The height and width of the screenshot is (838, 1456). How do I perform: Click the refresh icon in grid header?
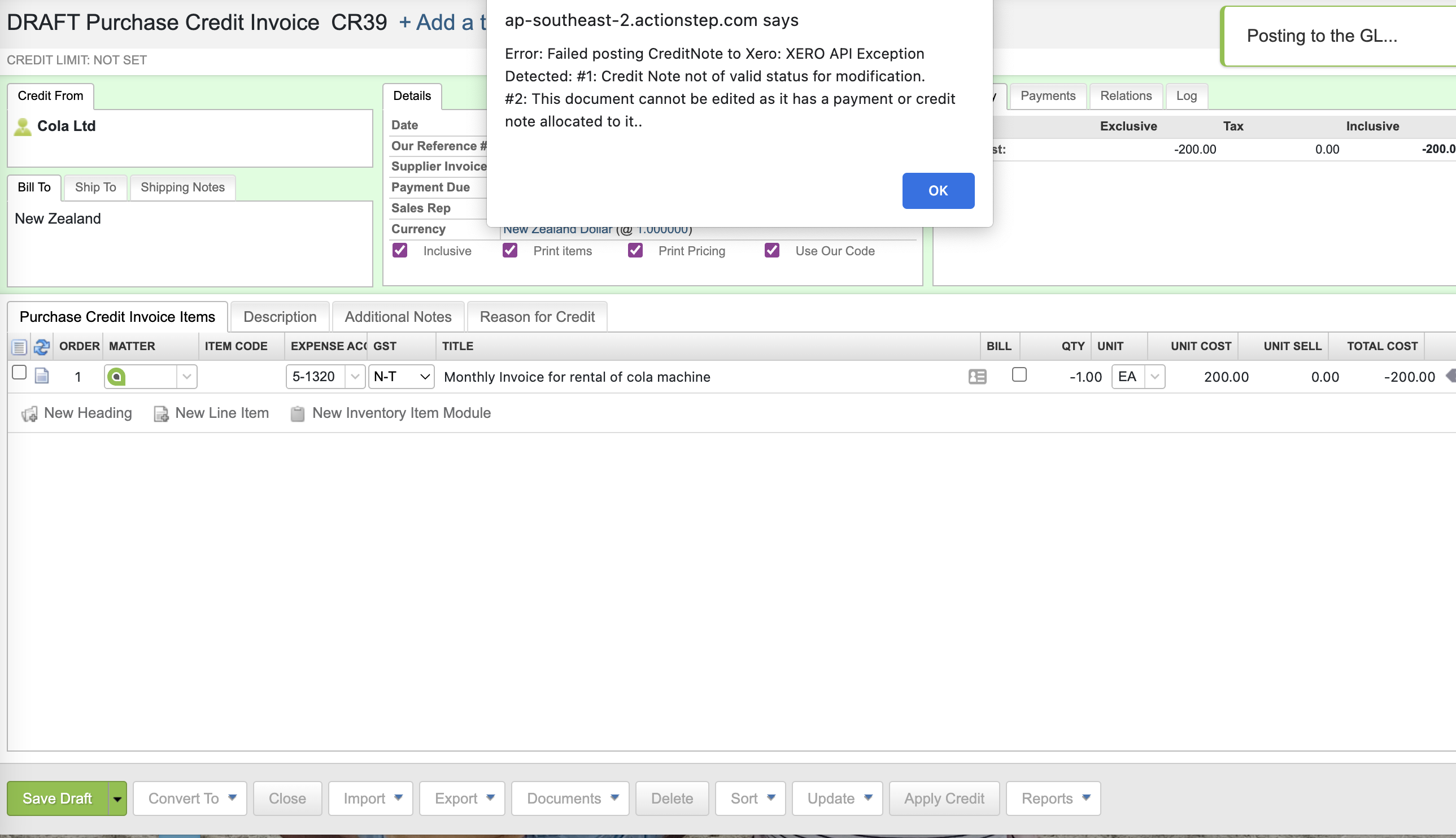(41, 347)
